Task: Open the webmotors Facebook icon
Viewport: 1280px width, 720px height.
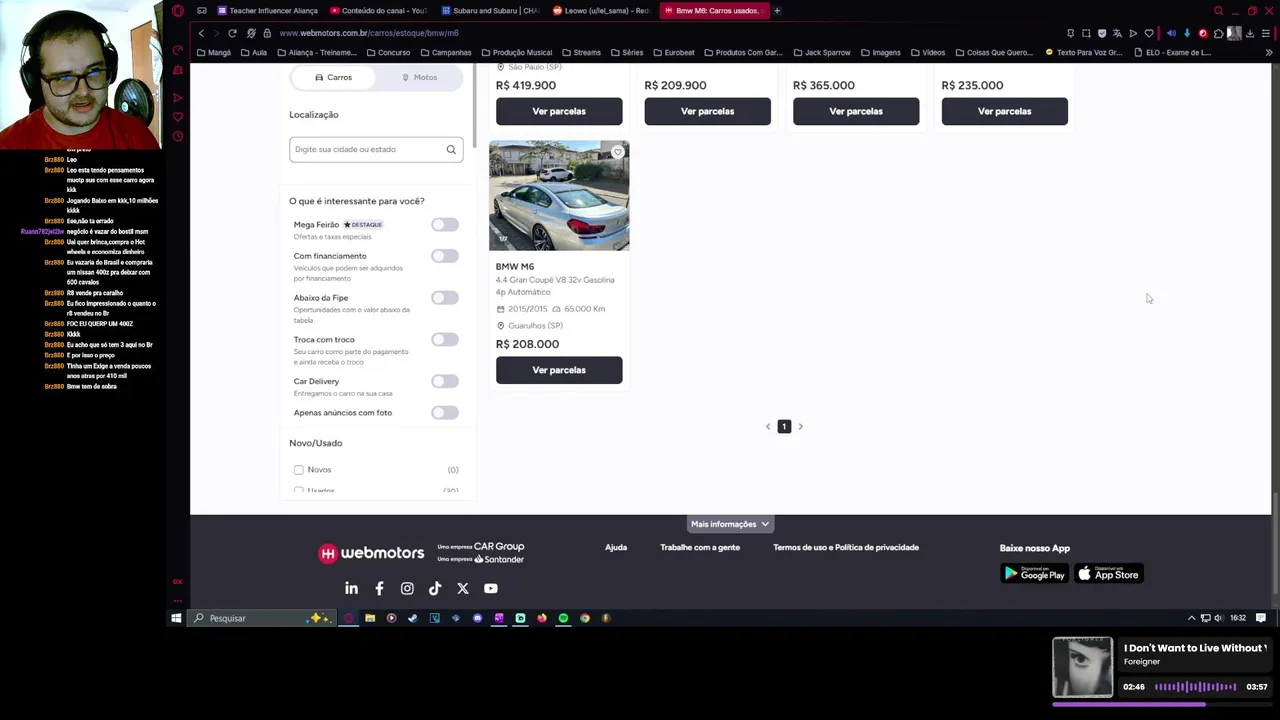Action: tap(379, 589)
